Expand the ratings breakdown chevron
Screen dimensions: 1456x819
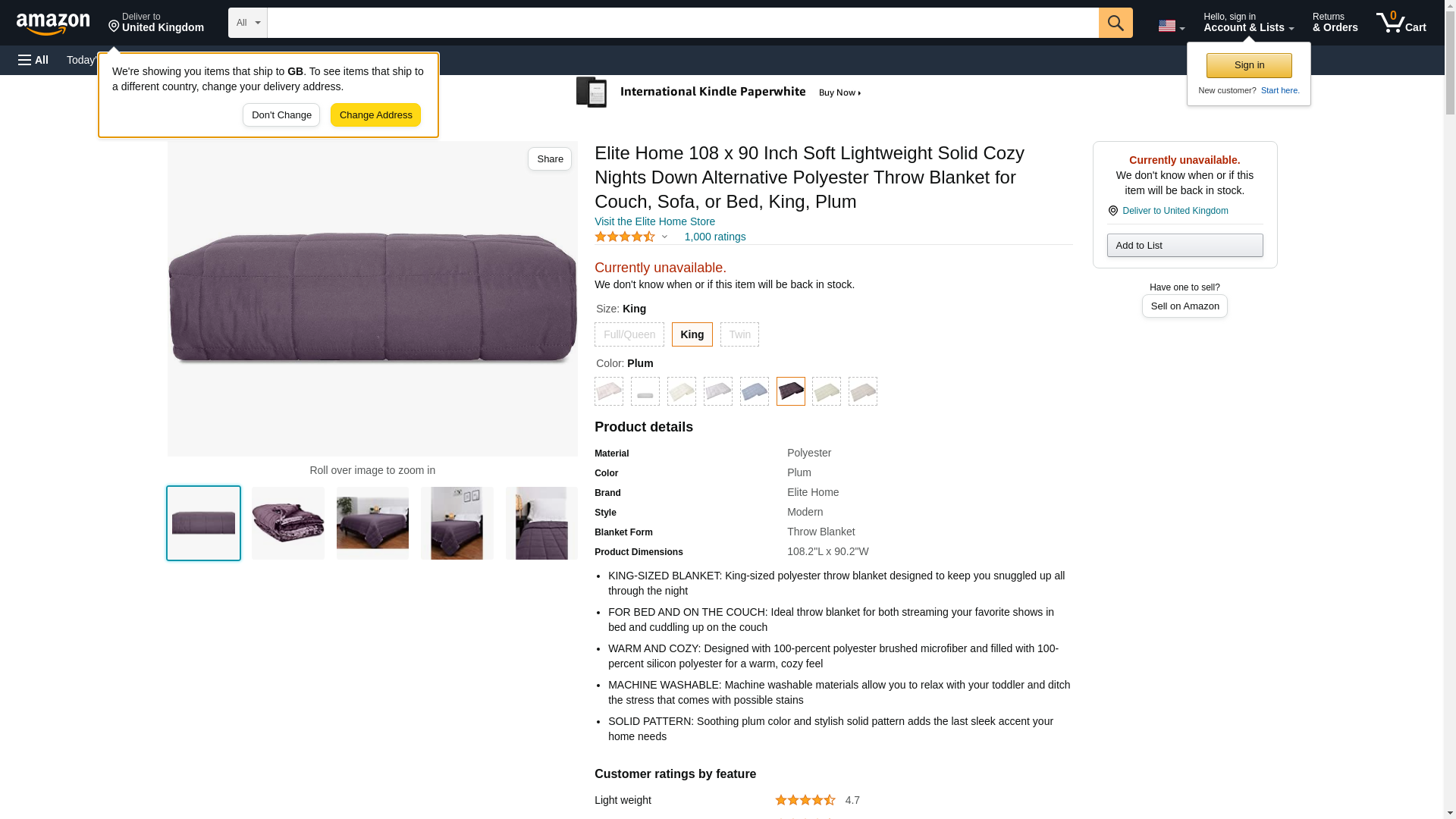coord(664,237)
